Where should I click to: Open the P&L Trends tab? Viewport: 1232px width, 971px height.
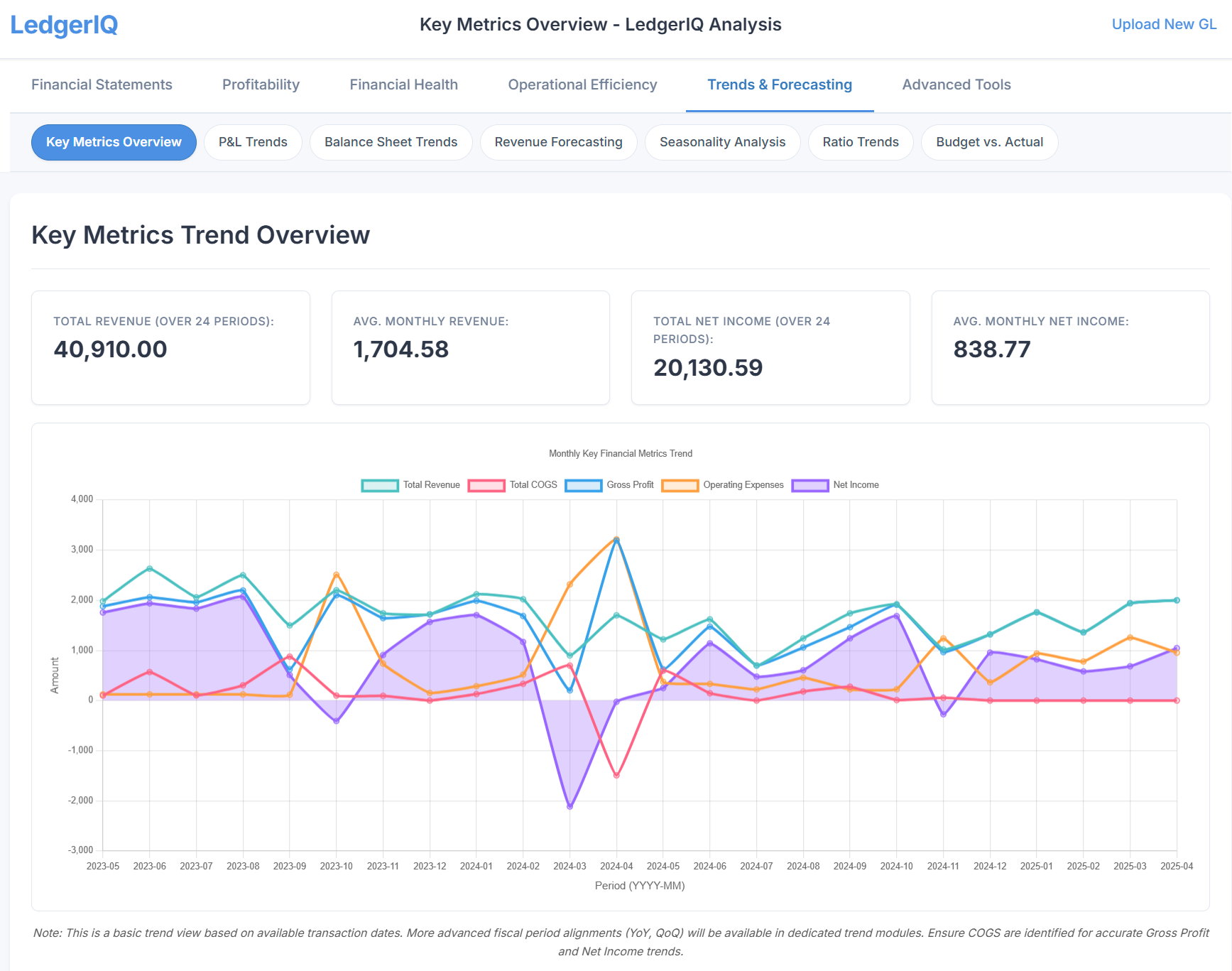pos(253,142)
